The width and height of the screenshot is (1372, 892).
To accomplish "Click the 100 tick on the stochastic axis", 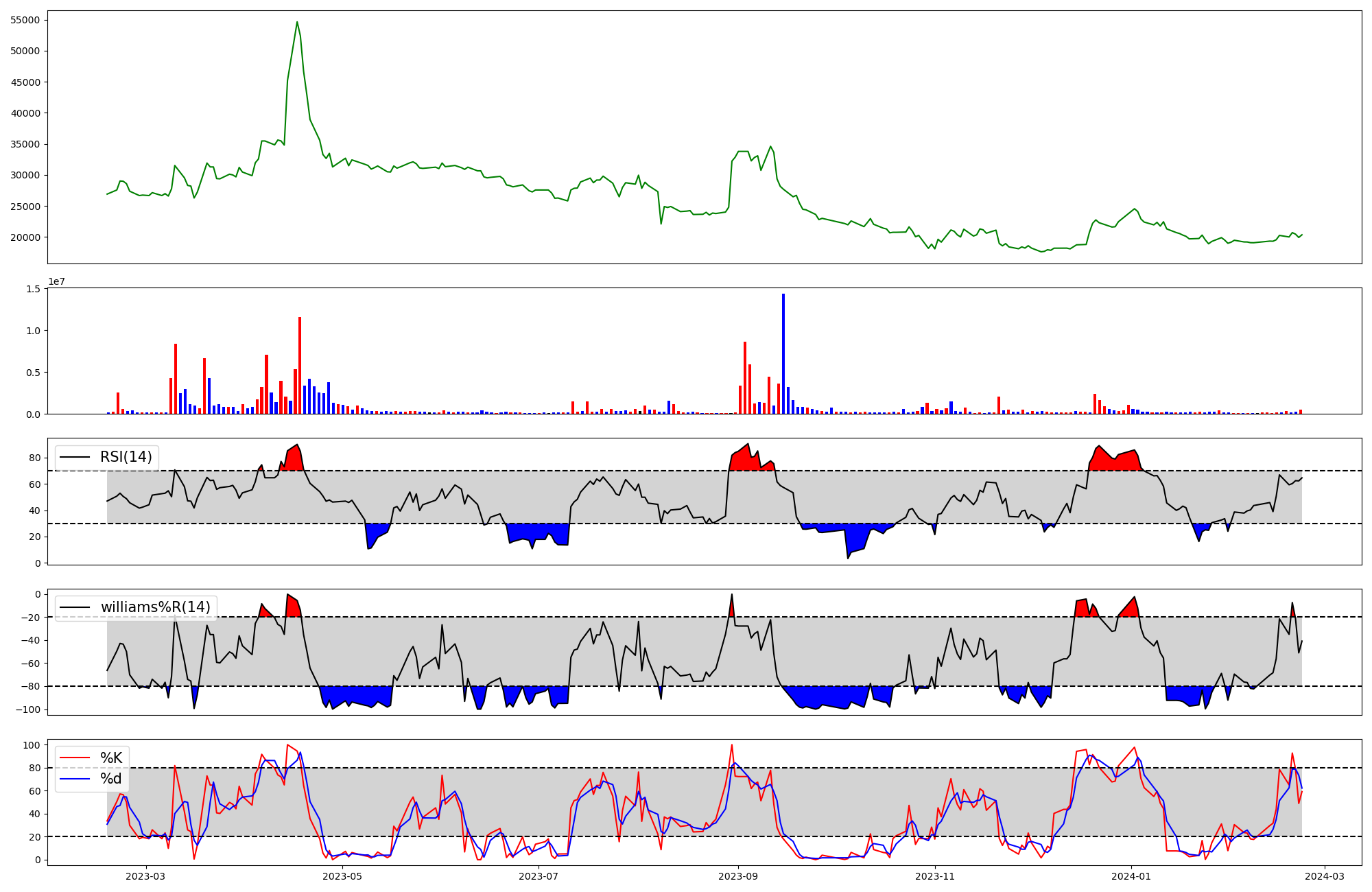I will point(33,745).
